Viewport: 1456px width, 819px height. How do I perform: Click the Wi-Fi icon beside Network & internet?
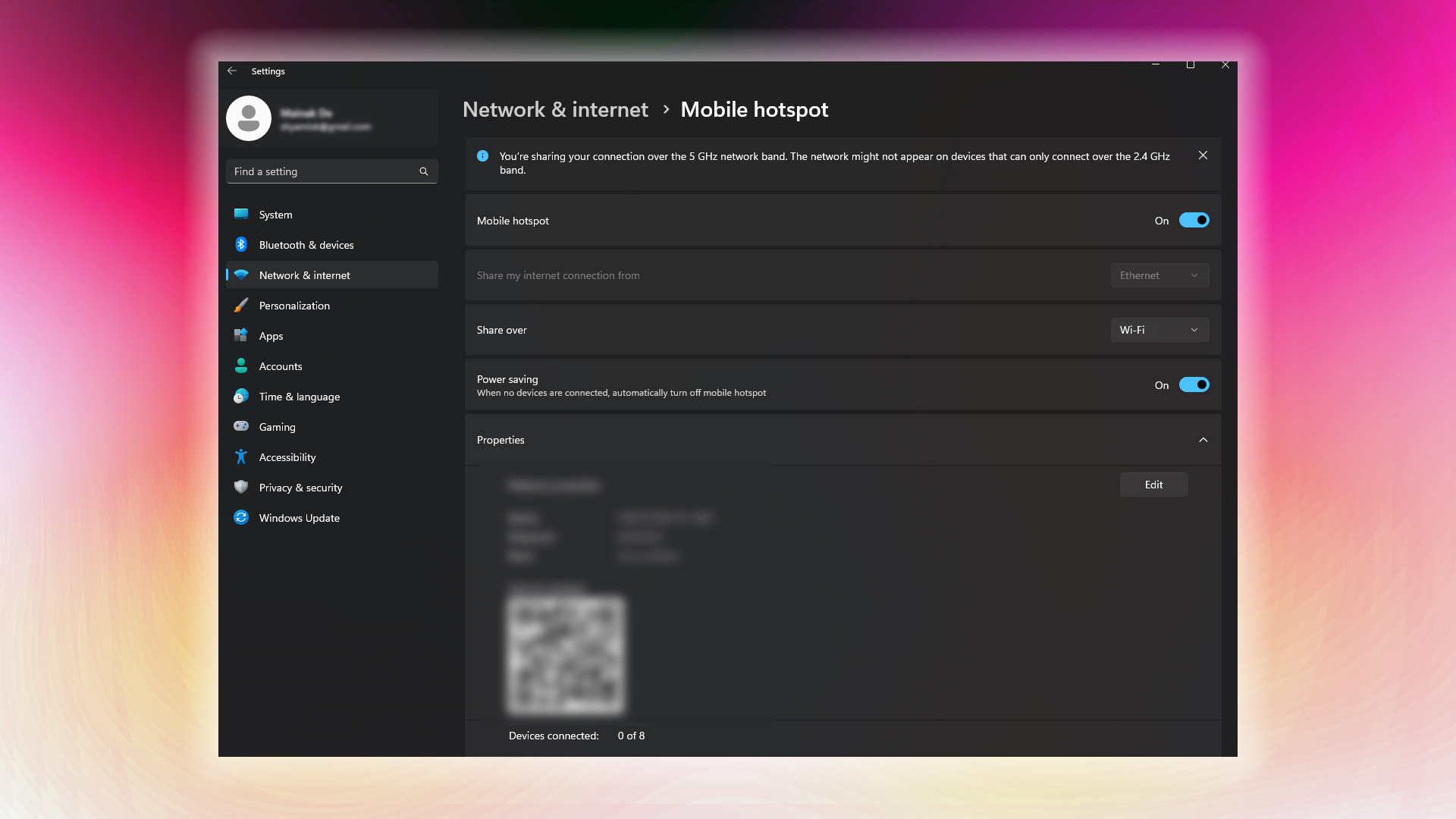click(241, 275)
